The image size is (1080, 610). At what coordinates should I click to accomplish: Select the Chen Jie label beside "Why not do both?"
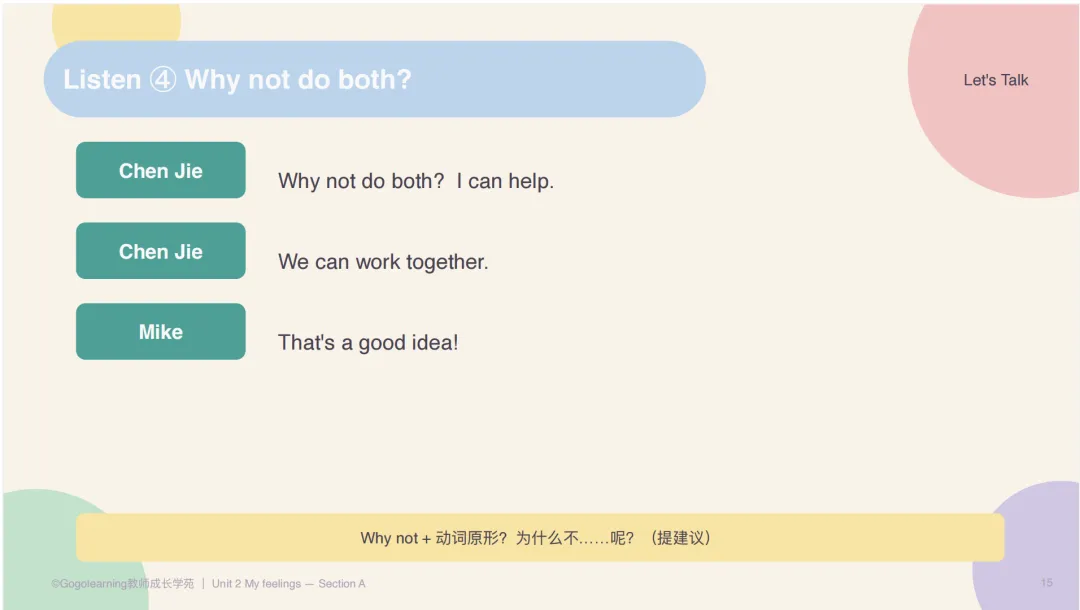[x=160, y=170]
